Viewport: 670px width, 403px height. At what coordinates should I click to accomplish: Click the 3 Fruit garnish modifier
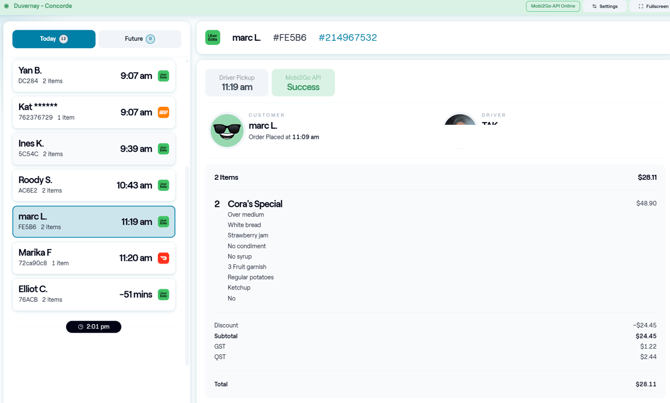click(247, 267)
